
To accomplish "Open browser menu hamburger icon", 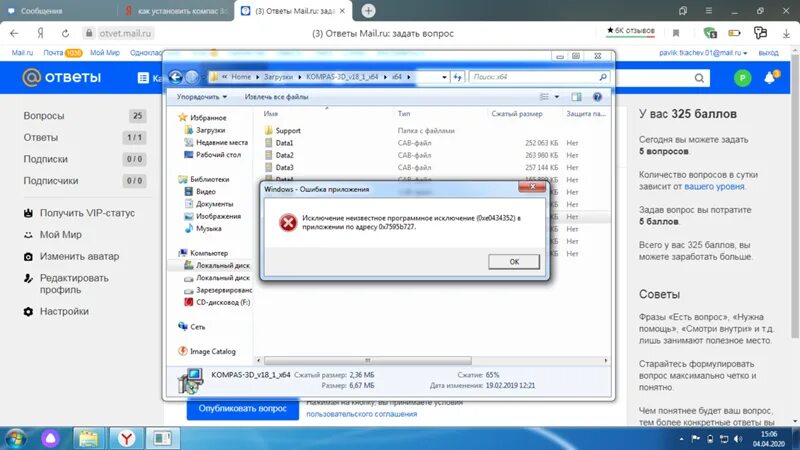I will click(709, 11).
